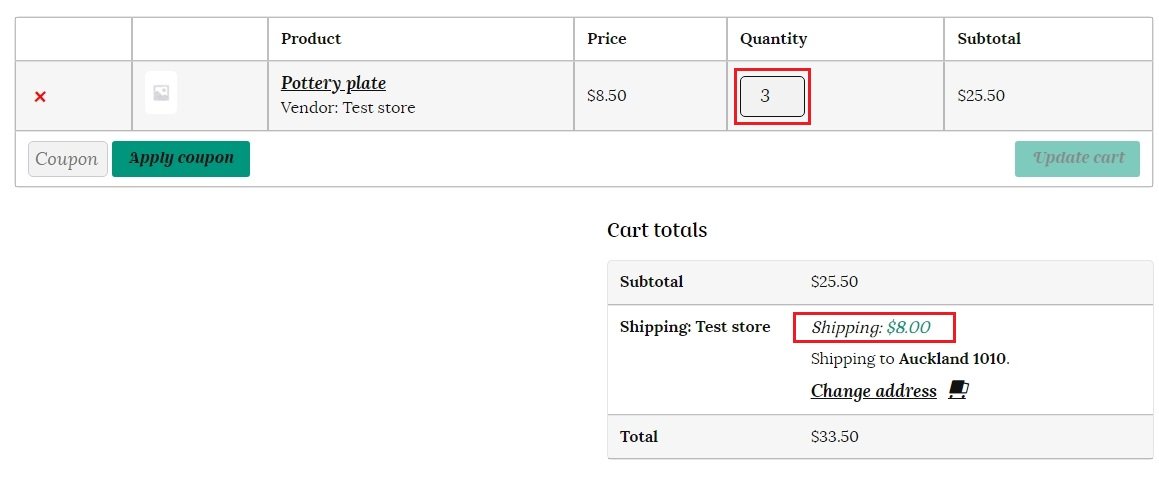Click the Vendor: Test store text
Image resolution: width=1159 pixels, height=477 pixels.
[348, 107]
